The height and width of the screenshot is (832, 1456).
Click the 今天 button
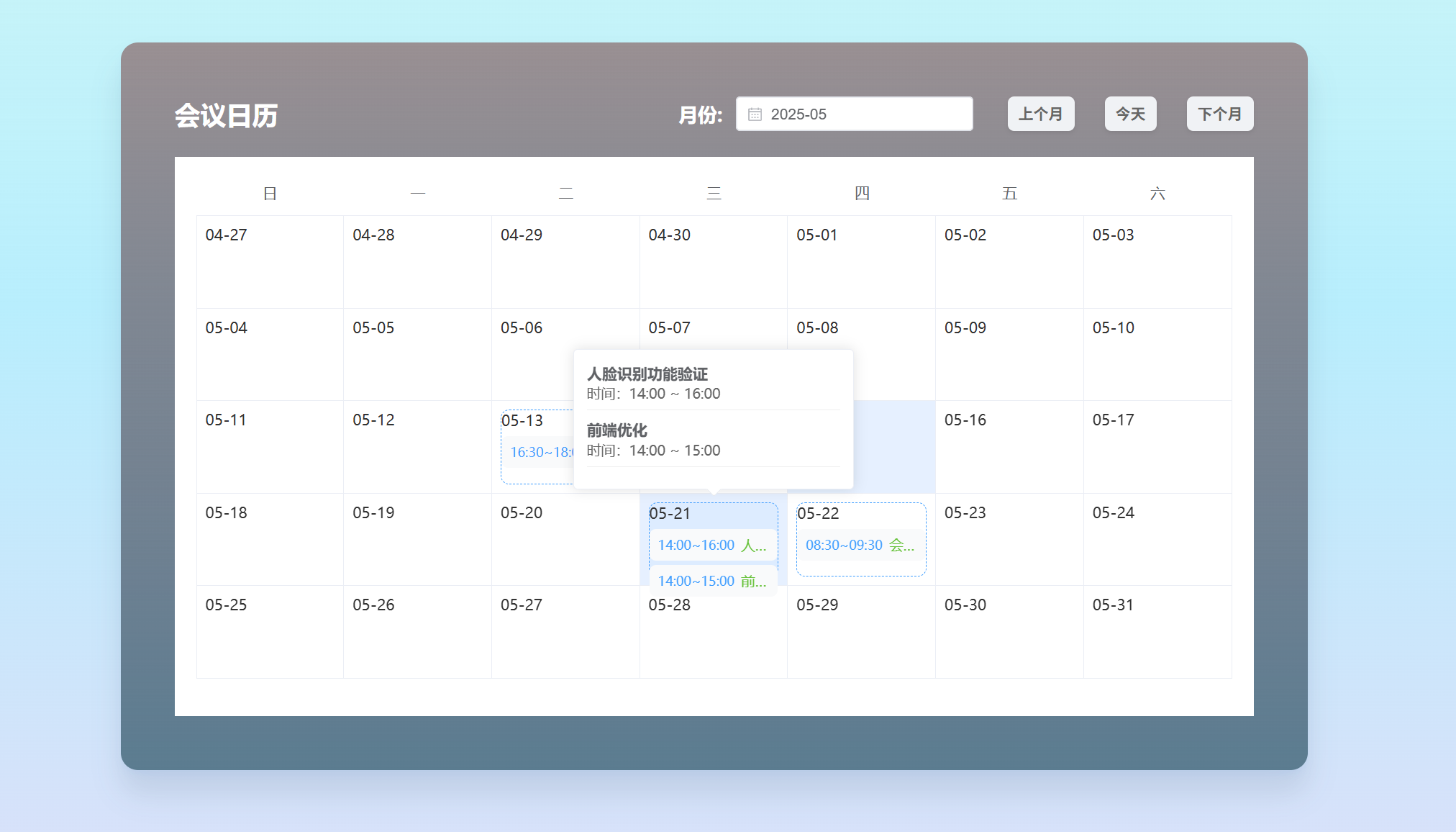click(x=1130, y=114)
